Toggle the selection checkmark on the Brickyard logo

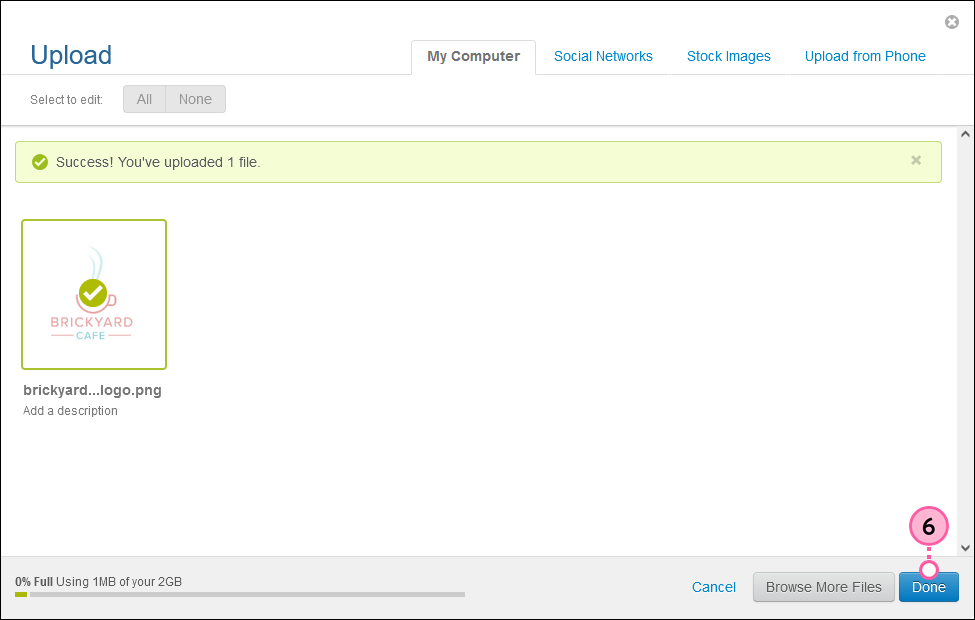tap(93, 293)
